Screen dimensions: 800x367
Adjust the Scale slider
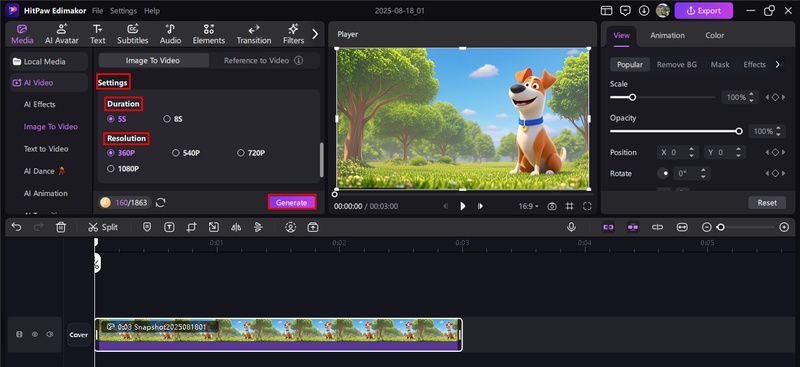[x=662, y=97]
